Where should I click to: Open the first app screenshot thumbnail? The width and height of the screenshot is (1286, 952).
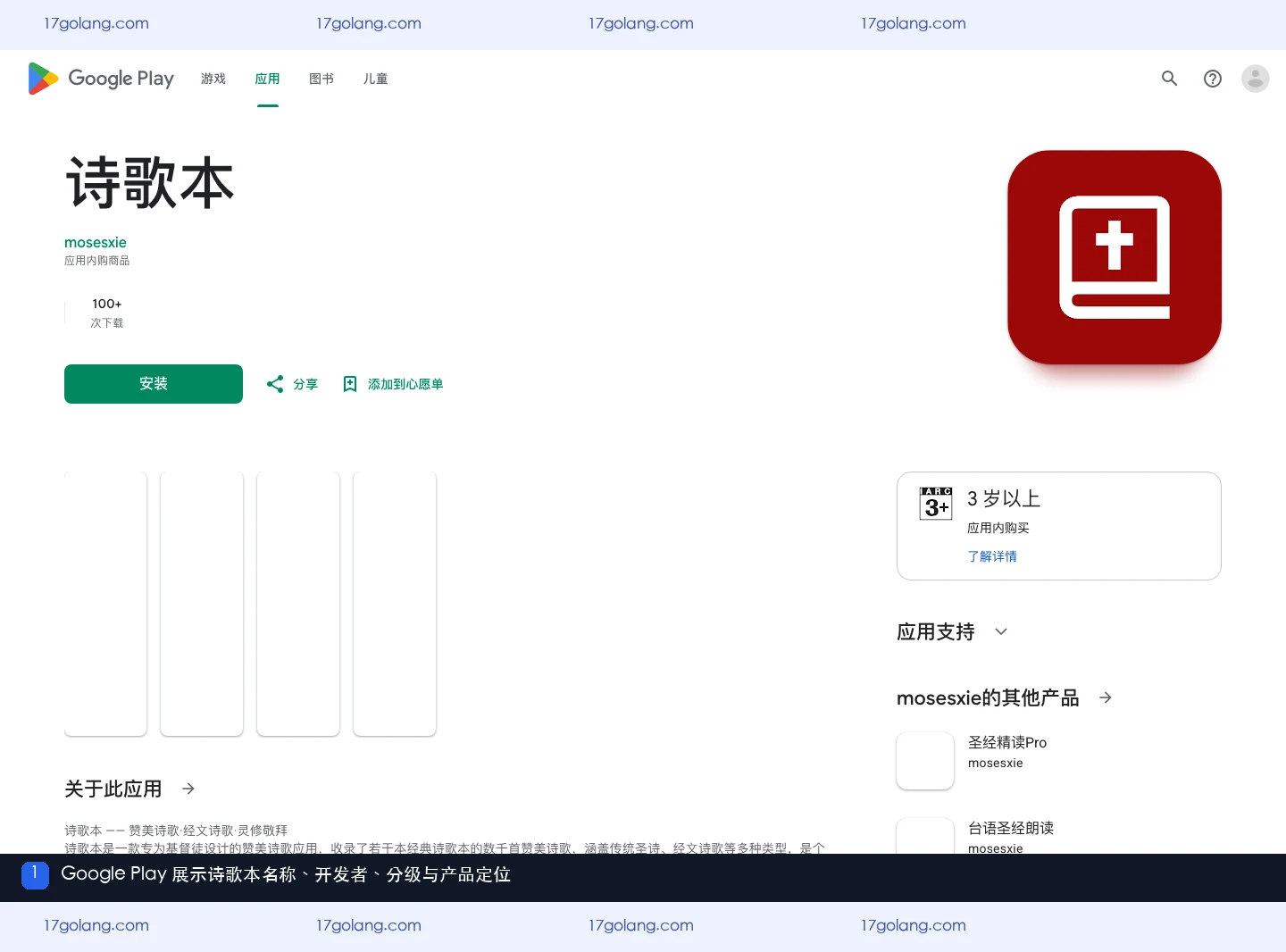(105, 604)
